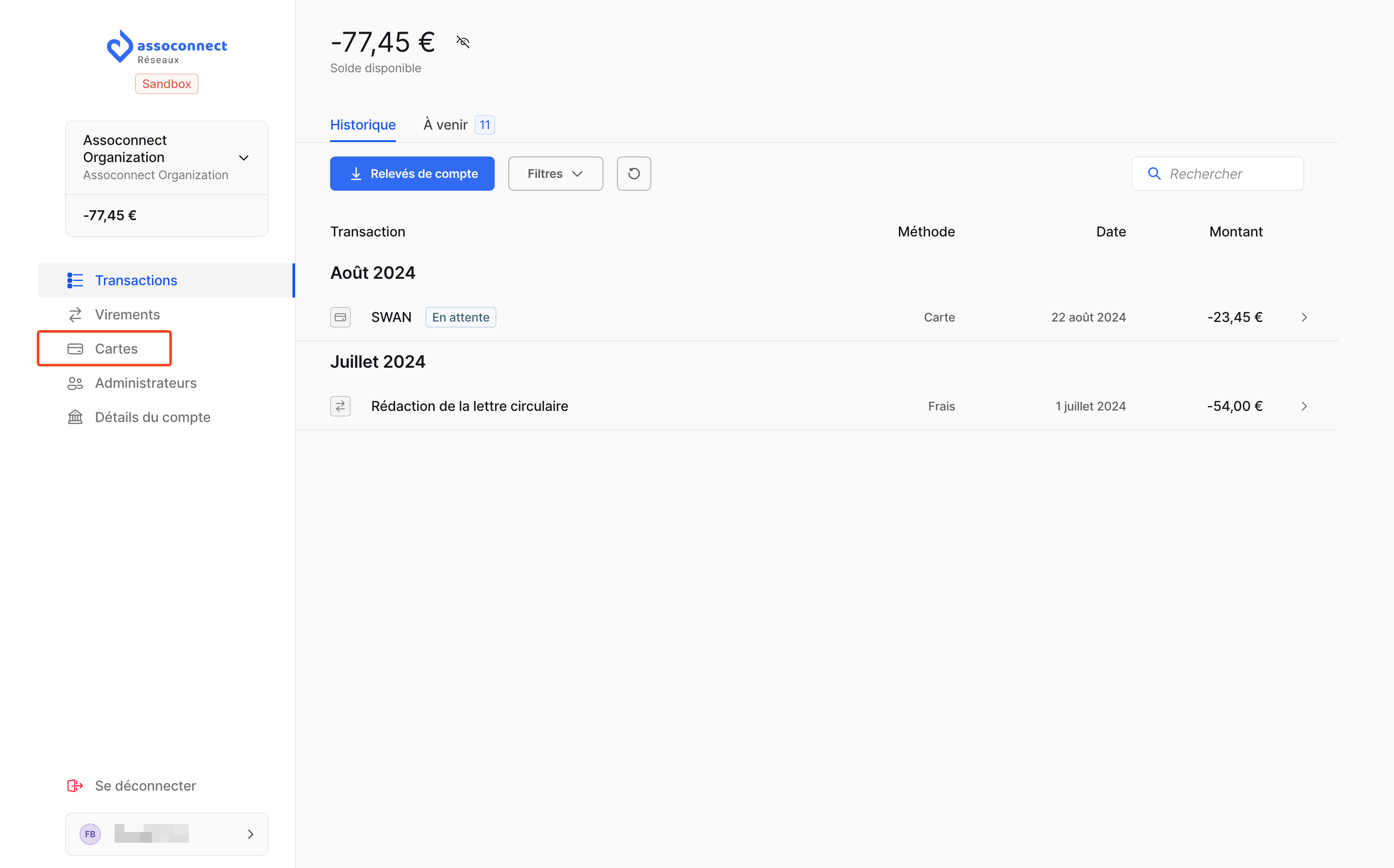Toggle balance visibility eye icon
The image size is (1394, 868).
pos(464,42)
